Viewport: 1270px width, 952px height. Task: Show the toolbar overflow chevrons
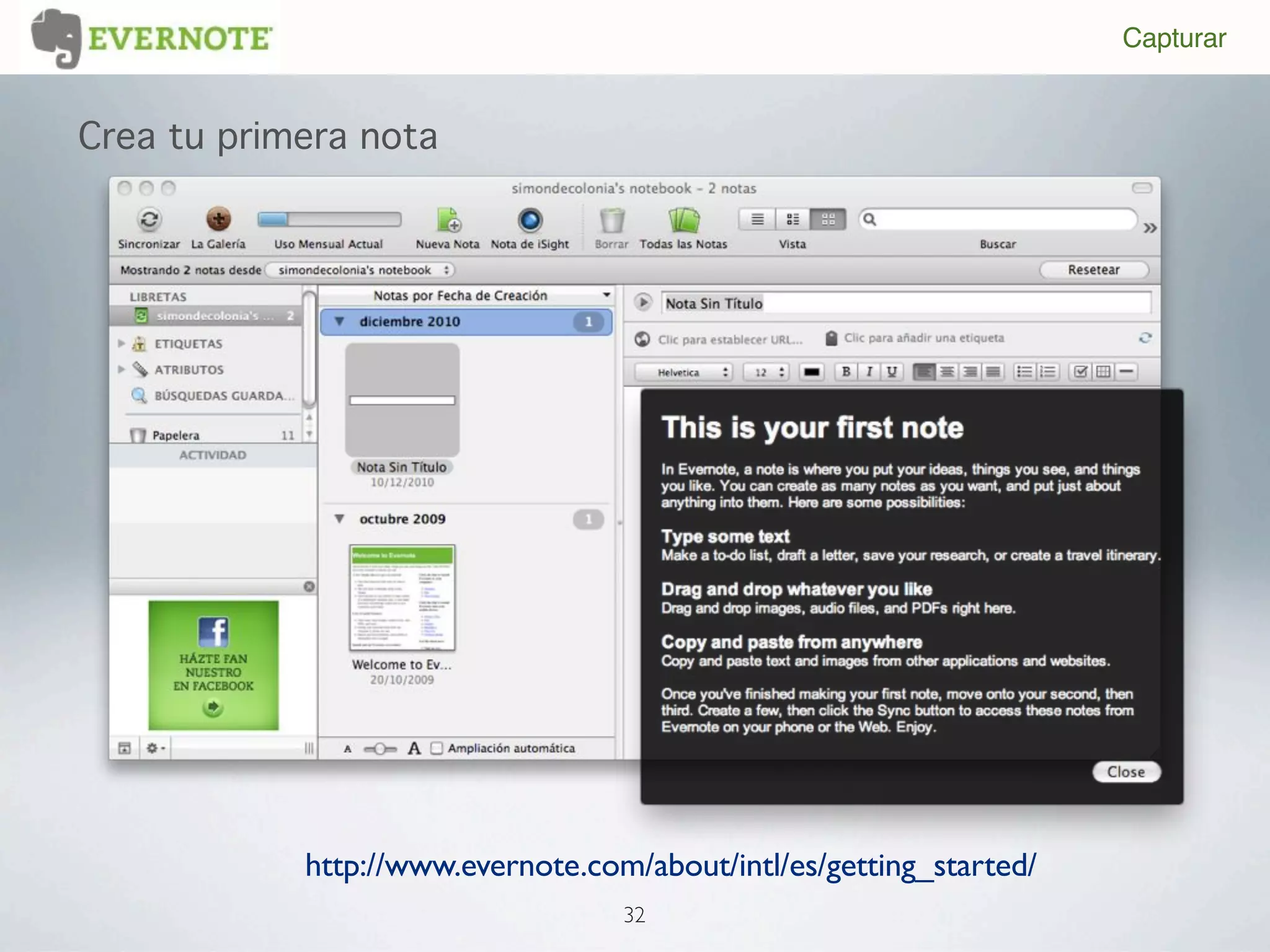click(x=1150, y=228)
